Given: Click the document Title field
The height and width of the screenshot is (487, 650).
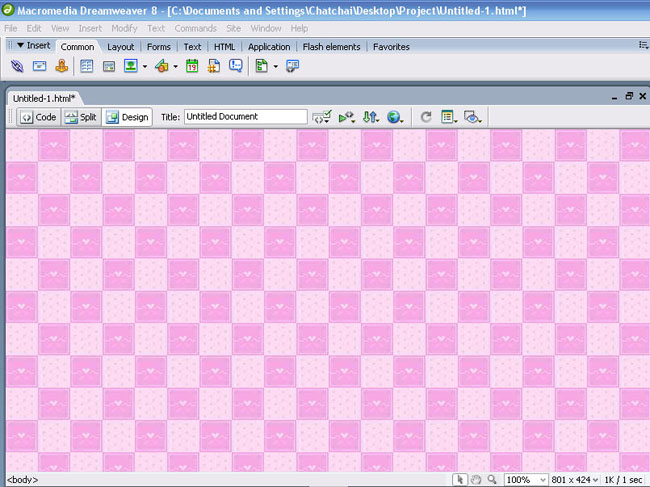Looking at the screenshot, I should click(245, 117).
